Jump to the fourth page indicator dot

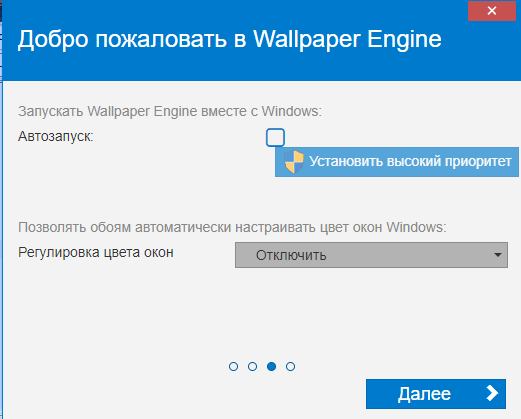pyautogui.click(x=290, y=367)
